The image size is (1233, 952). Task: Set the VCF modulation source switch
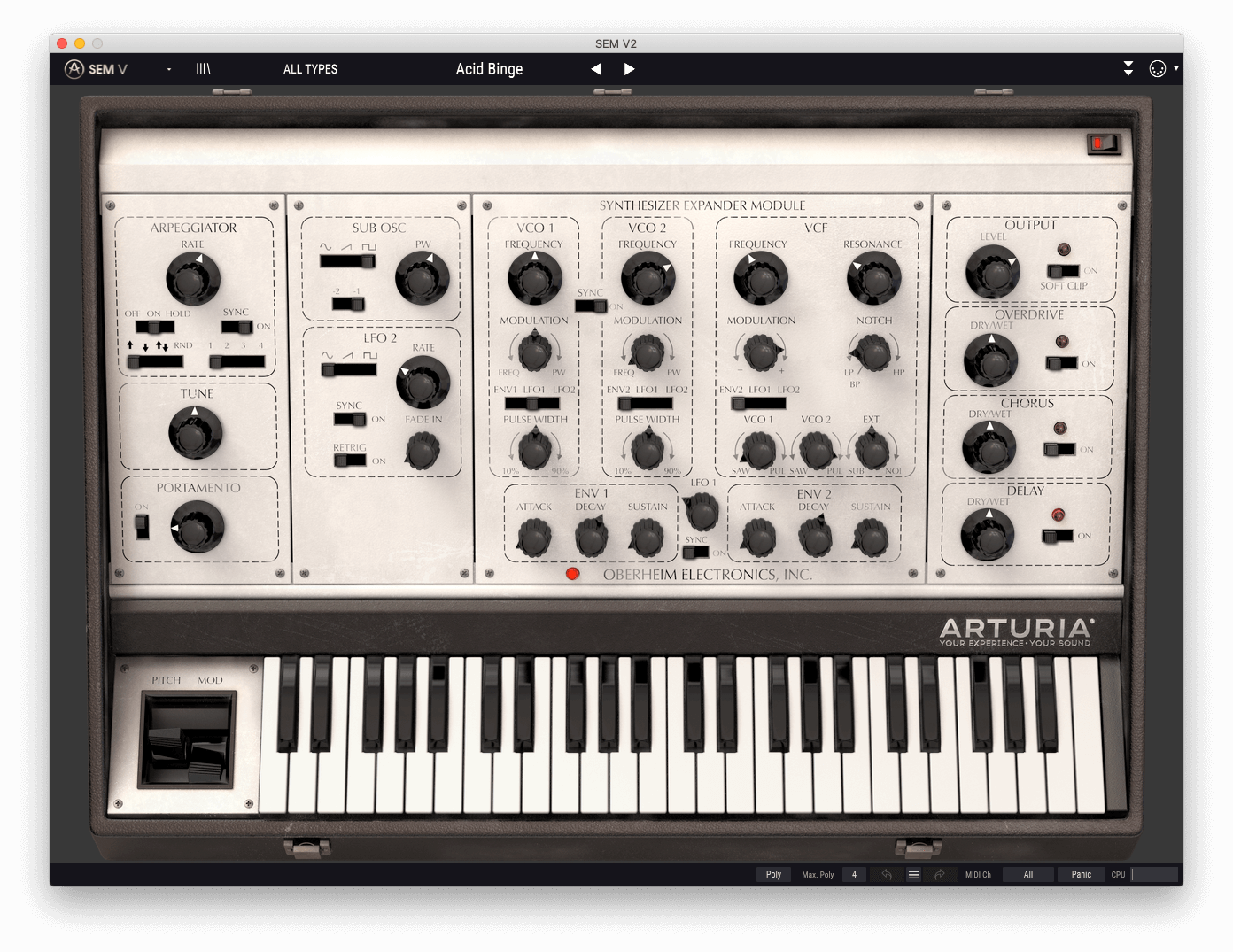759,403
